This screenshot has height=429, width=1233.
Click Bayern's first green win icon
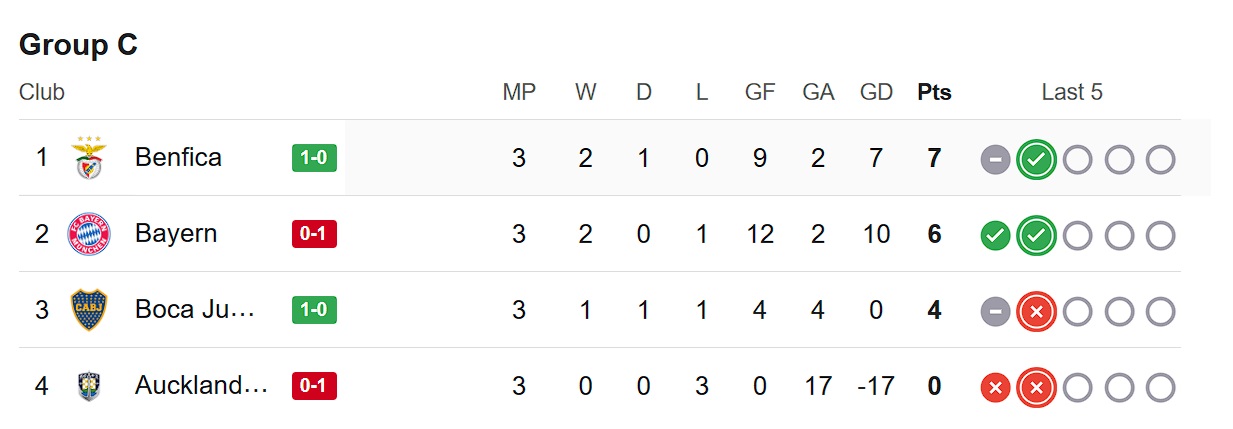tap(995, 235)
